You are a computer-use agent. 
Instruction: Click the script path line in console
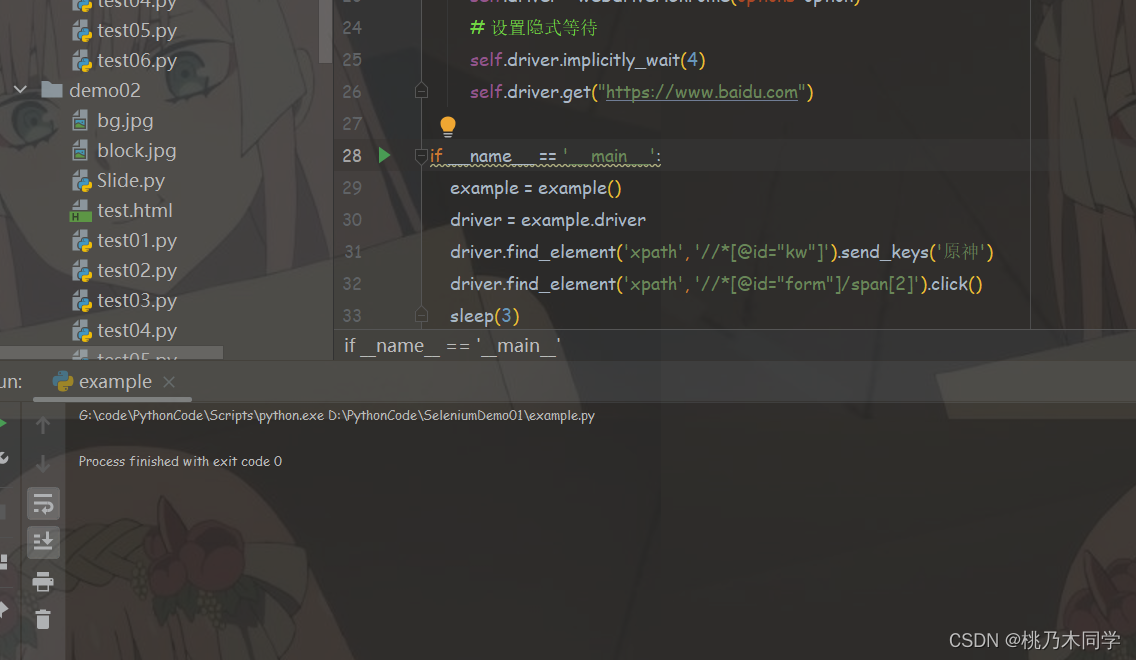(x=336, y=415)
